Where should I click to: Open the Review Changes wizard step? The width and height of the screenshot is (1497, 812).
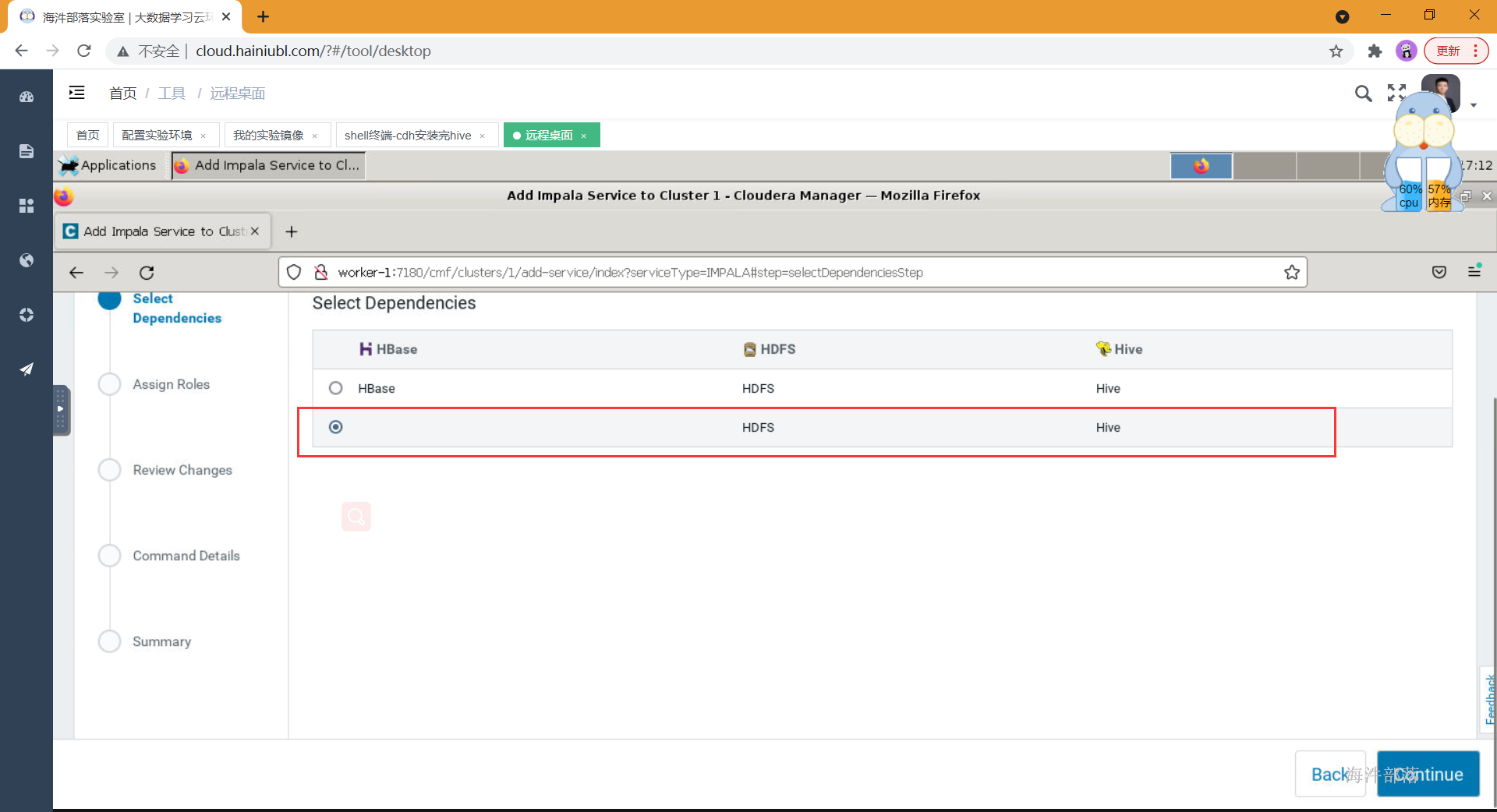pyautogui.click(x=182, y=470)
